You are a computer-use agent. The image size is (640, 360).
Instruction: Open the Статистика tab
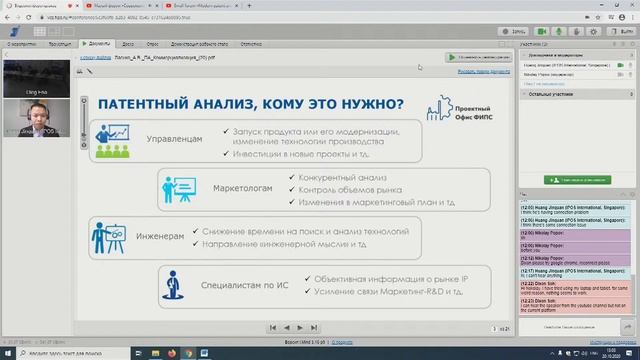pos(251,44)
